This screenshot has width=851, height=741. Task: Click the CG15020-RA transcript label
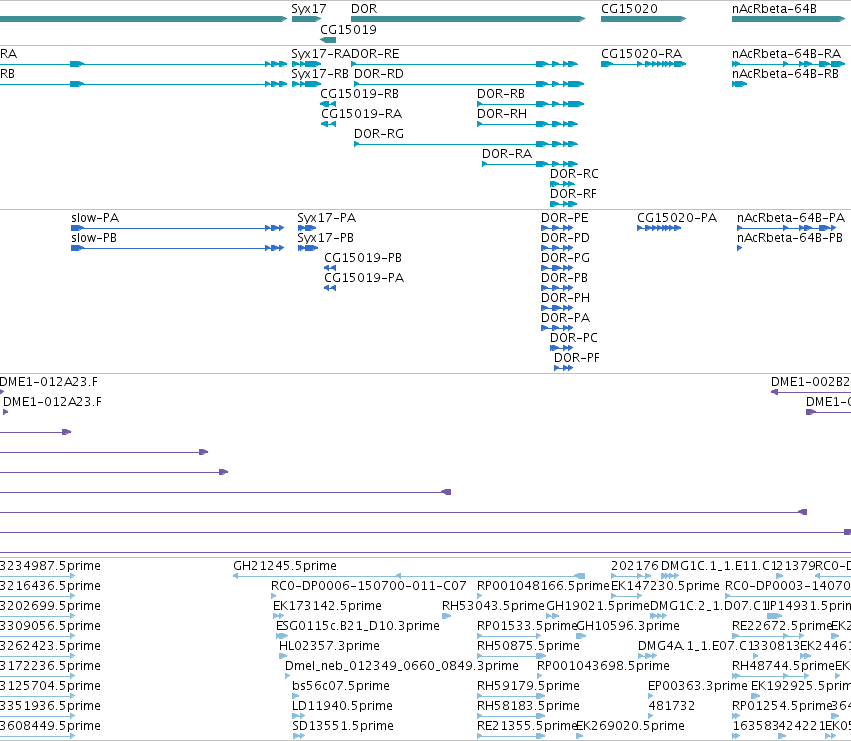click(642, 54)
